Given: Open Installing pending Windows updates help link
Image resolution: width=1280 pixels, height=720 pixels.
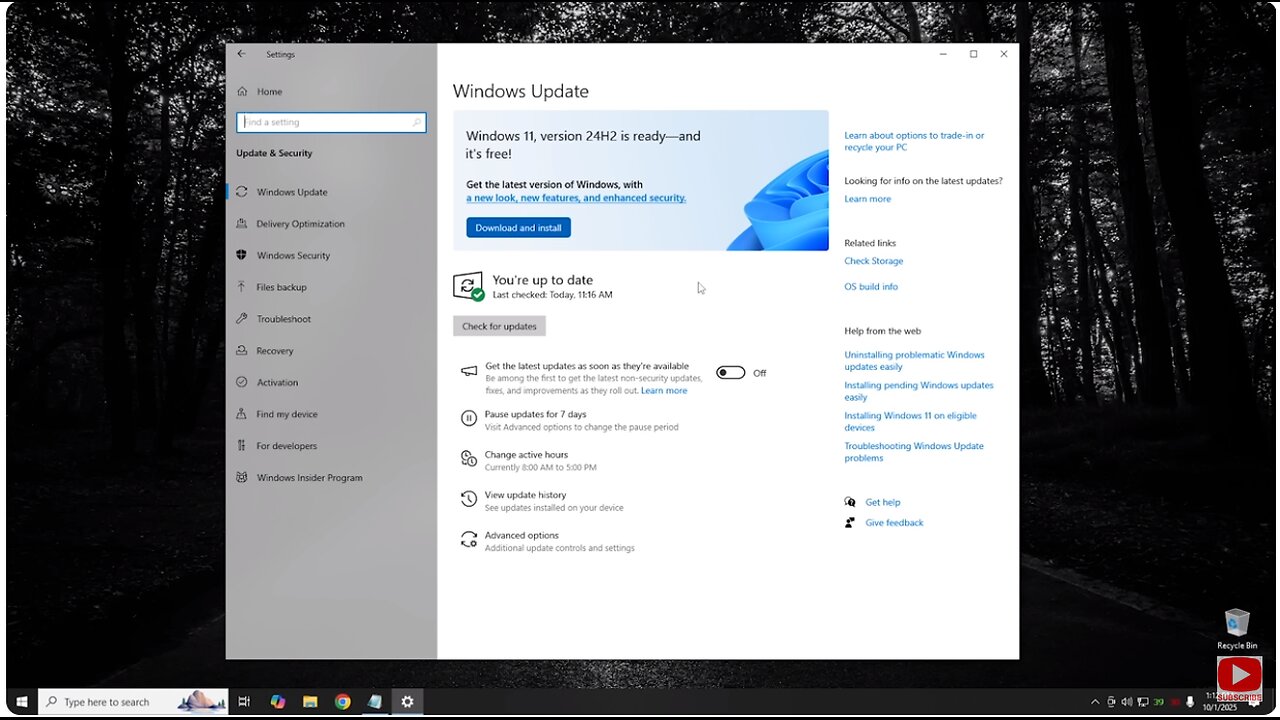Looking at the screenshot, I should pos(919,391).
